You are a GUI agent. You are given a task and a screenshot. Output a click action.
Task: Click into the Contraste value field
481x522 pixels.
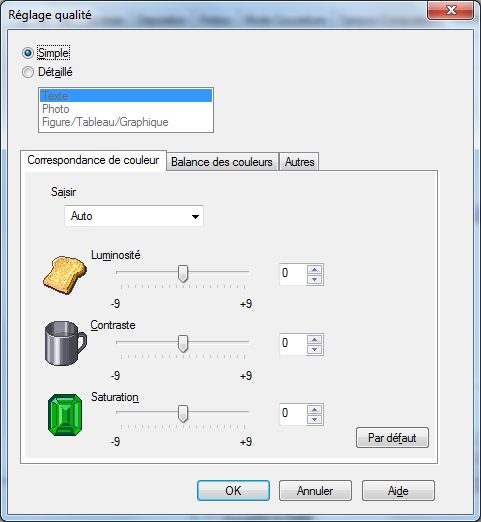[293, 344]
